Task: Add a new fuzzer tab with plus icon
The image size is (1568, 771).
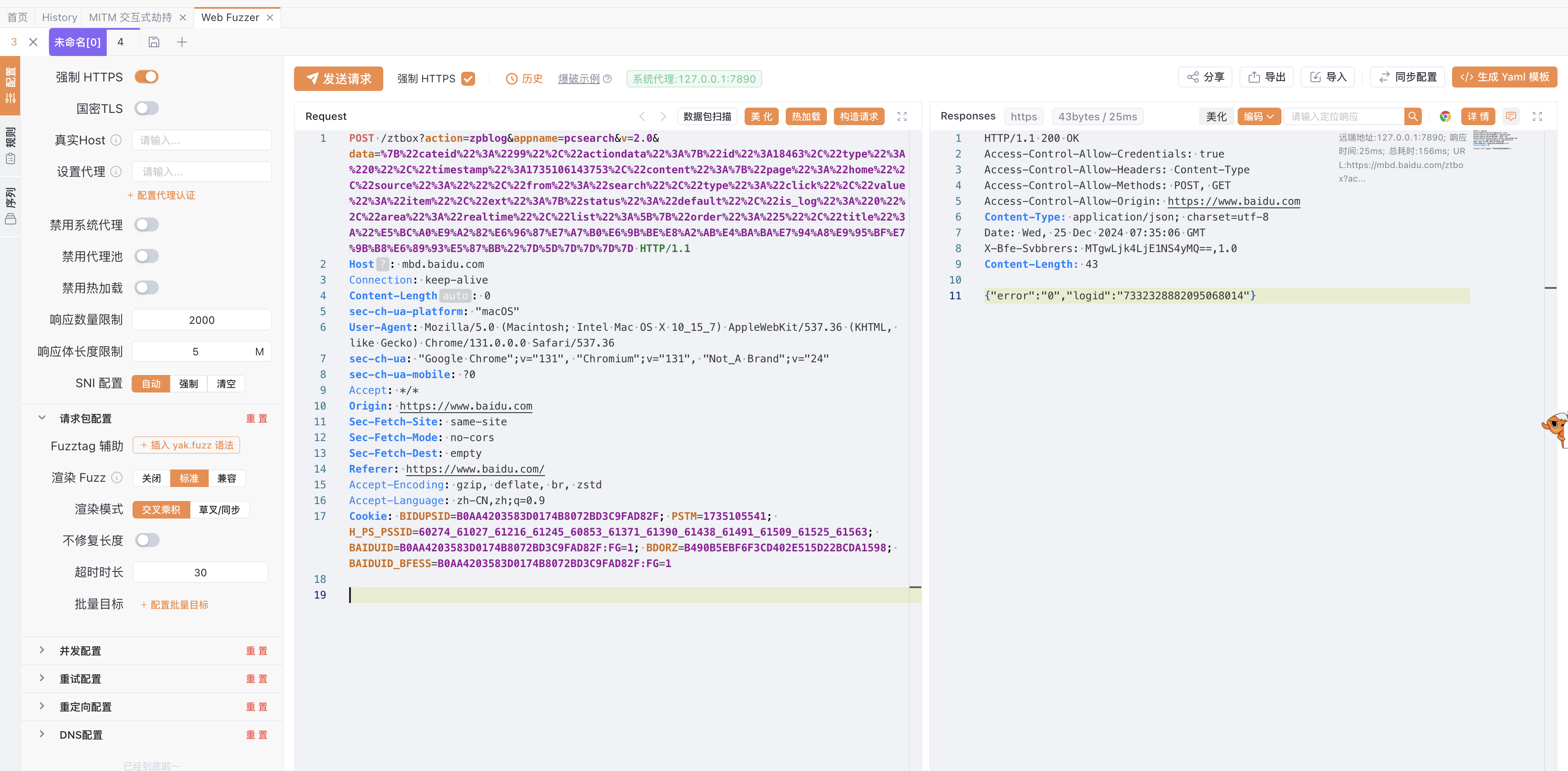Action: 182,42
